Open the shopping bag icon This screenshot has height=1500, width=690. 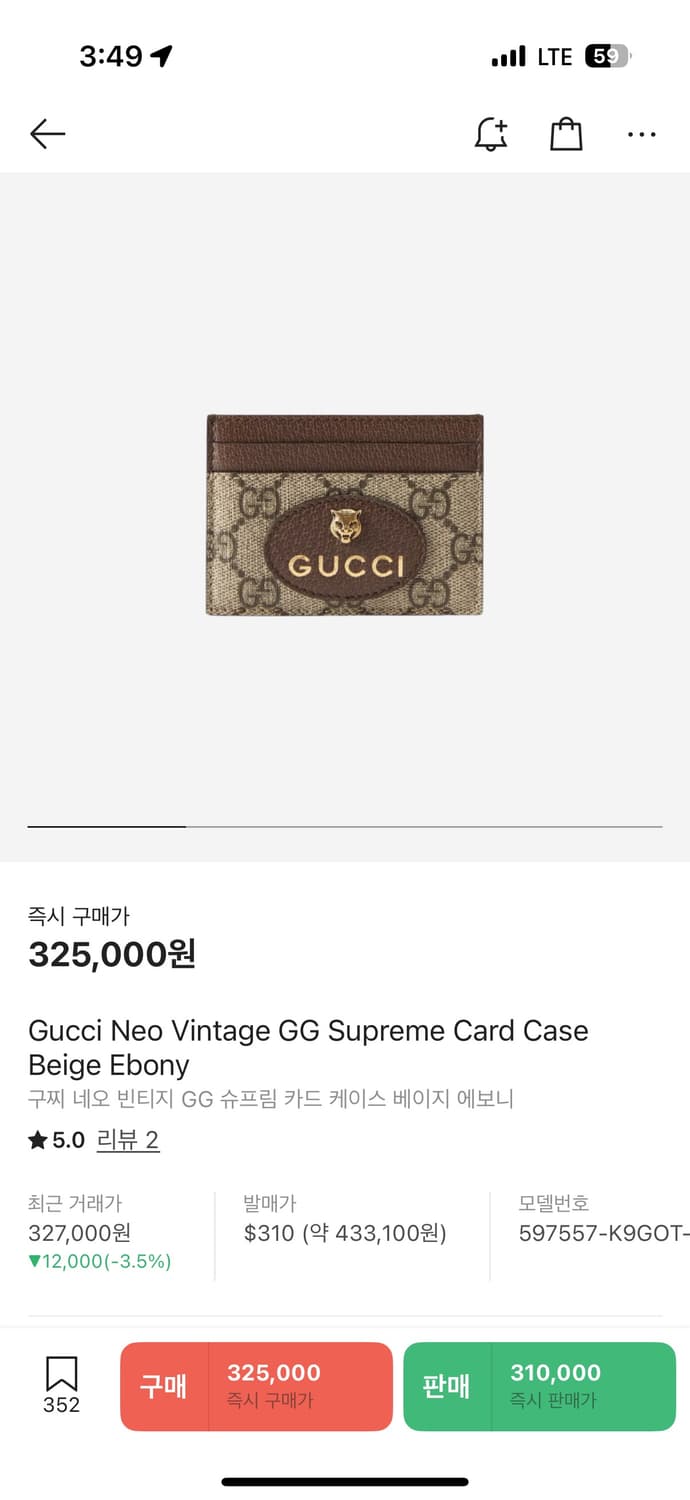pyautogui.click(x=566, y=134)
